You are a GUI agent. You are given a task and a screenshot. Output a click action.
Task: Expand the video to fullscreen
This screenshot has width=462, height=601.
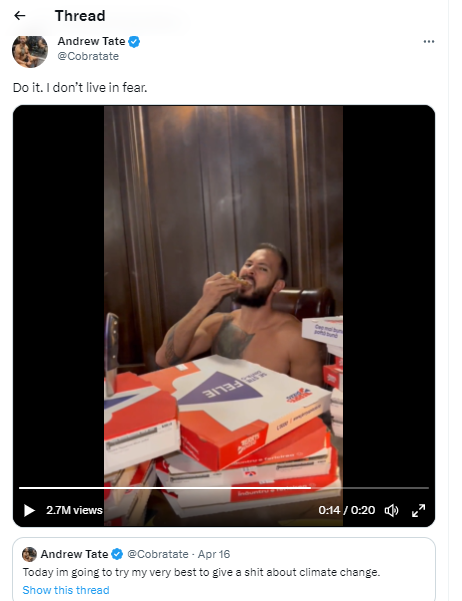pyautogui.click(x=418, y=510)
